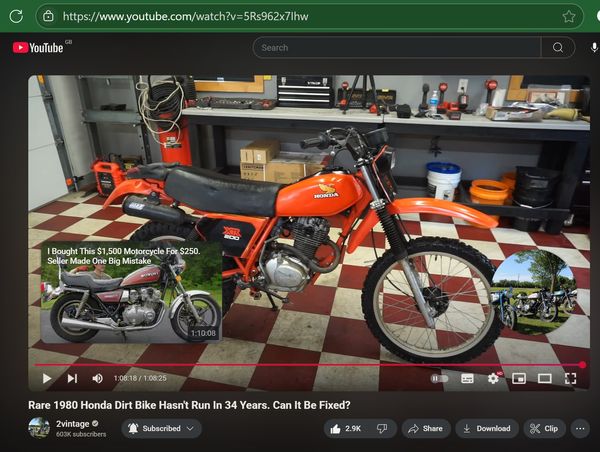Enable theater mode
This screenshot has height=452, width=600.
[545, 379]
